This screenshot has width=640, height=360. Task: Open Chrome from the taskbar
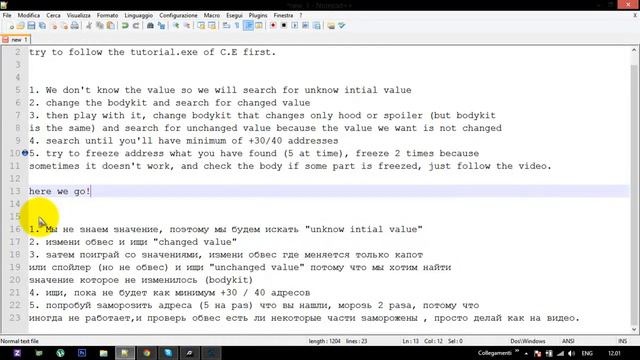(x=147, y=353)
